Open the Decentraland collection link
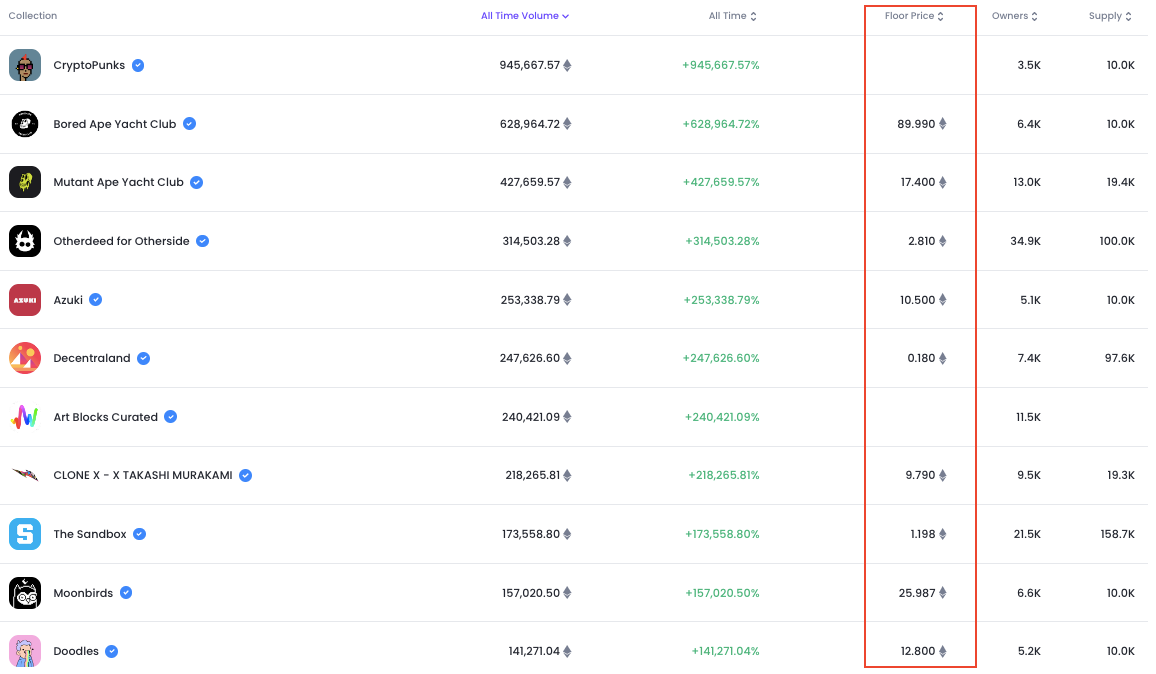The height and width of the screenshot is (674, 1156). [x=92, y=358]
